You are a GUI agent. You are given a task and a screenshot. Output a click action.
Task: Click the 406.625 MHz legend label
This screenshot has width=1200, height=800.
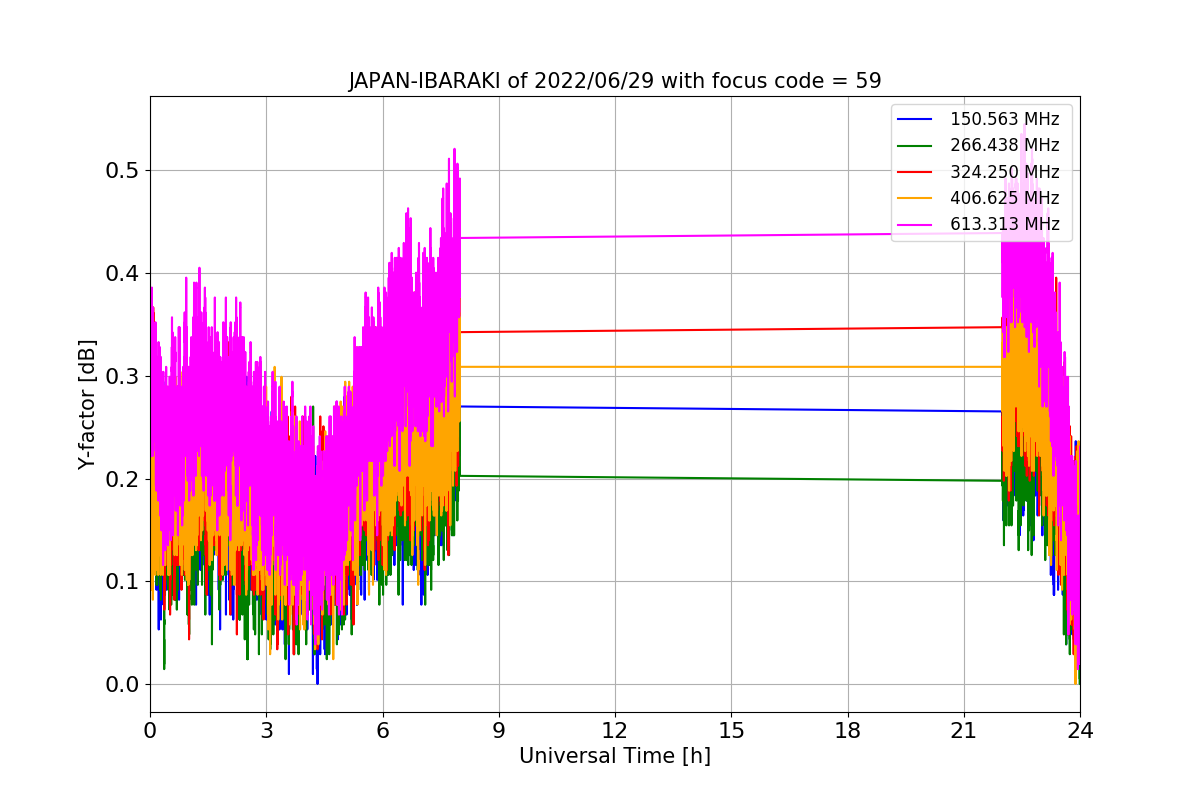pyautogui.click(x=1004, y=198)
